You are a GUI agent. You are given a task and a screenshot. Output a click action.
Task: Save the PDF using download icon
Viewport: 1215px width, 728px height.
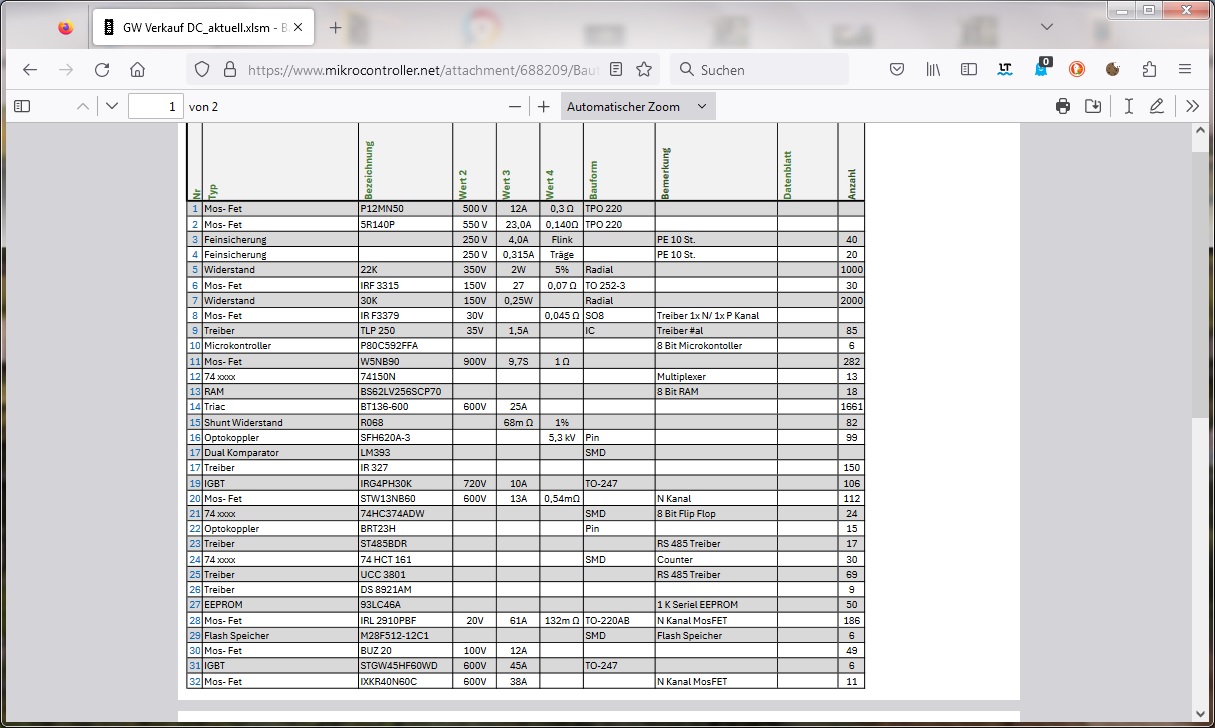coord(1093,106)
